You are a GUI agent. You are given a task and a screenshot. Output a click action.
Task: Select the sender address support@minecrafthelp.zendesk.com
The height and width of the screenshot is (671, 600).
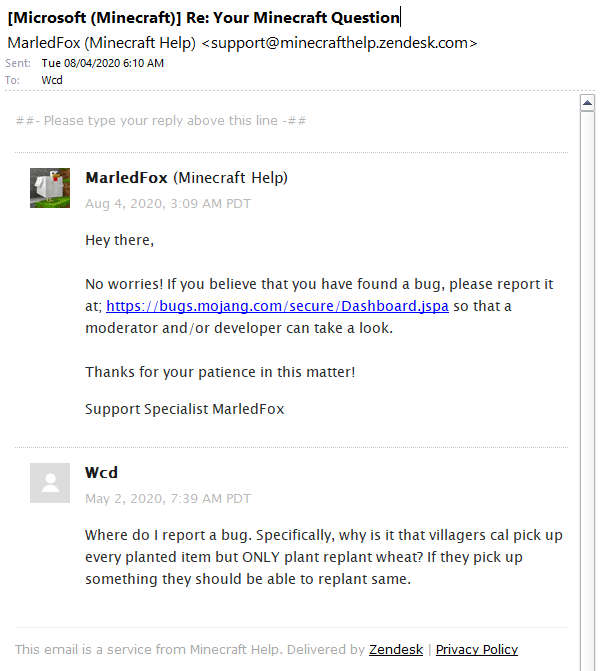339,43
